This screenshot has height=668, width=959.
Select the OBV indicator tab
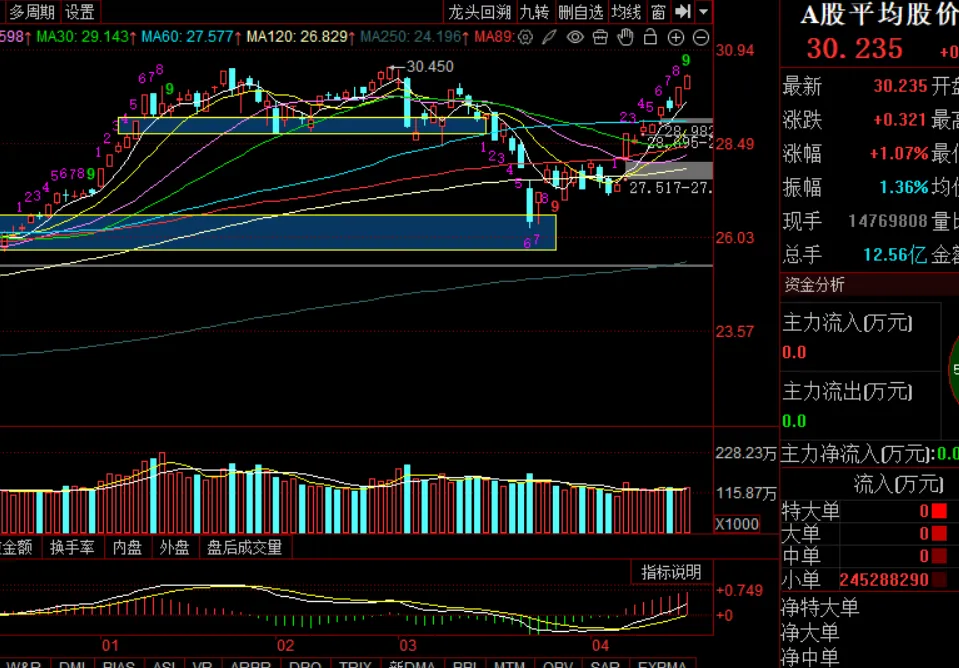(x=557, y=664)
